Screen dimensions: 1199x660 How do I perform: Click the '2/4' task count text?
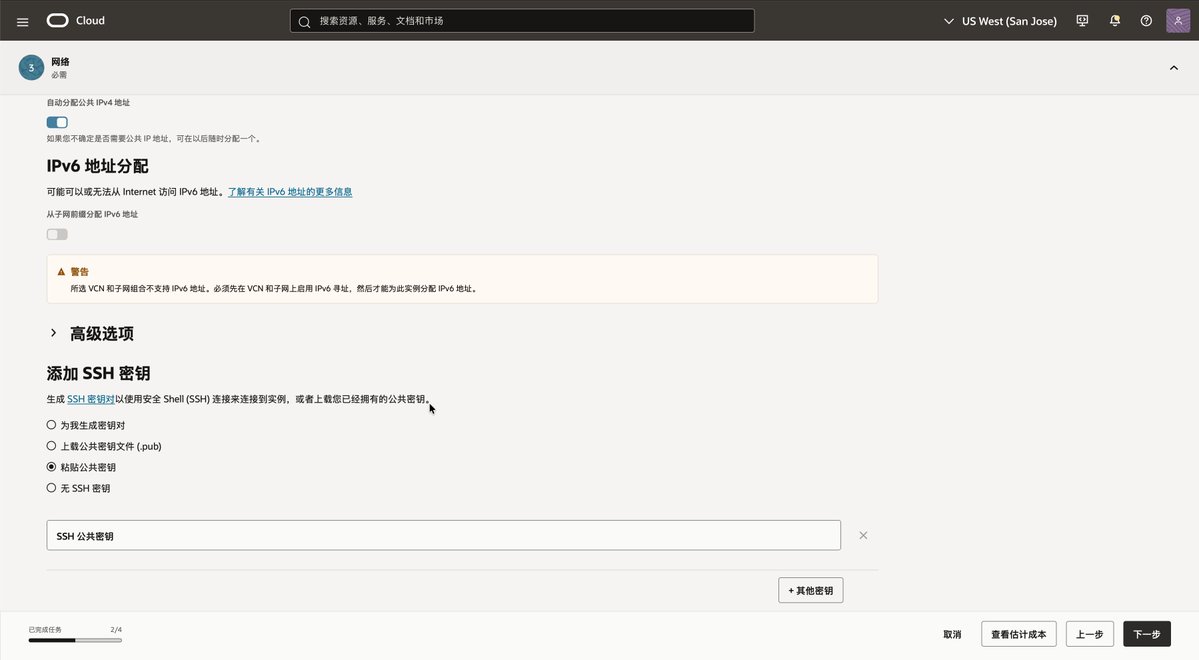116,629
